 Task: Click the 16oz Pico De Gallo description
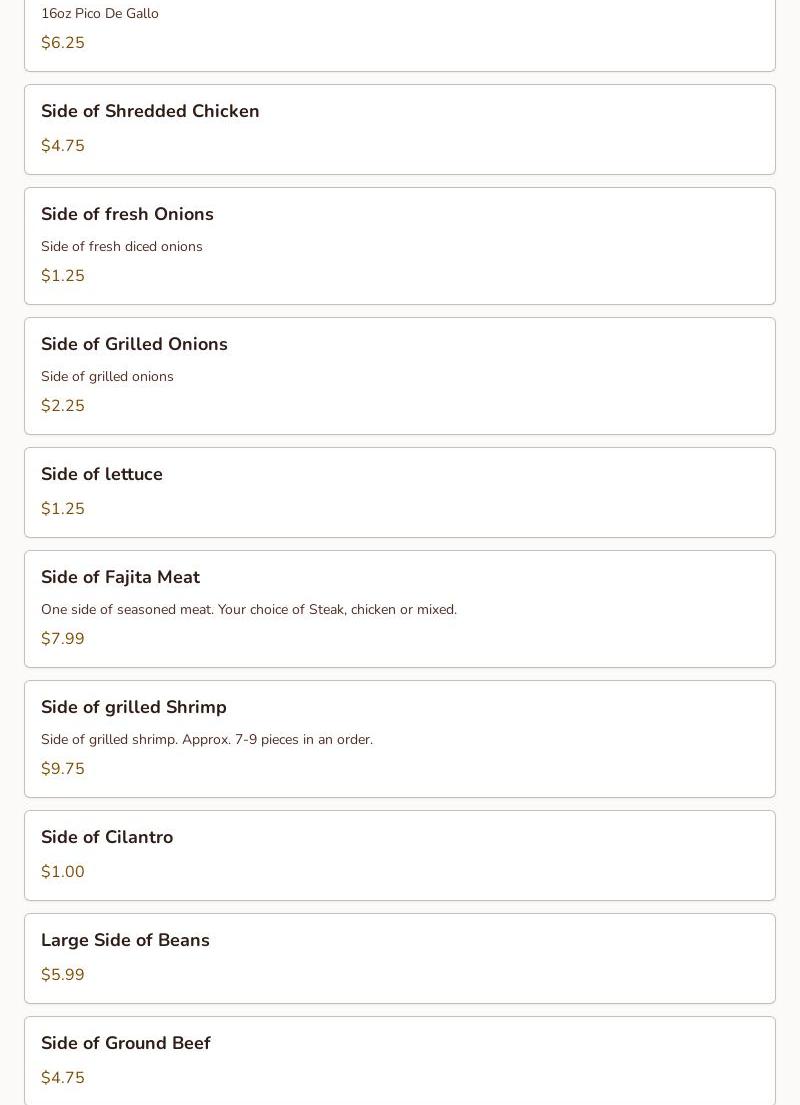(x=100, y=14)
